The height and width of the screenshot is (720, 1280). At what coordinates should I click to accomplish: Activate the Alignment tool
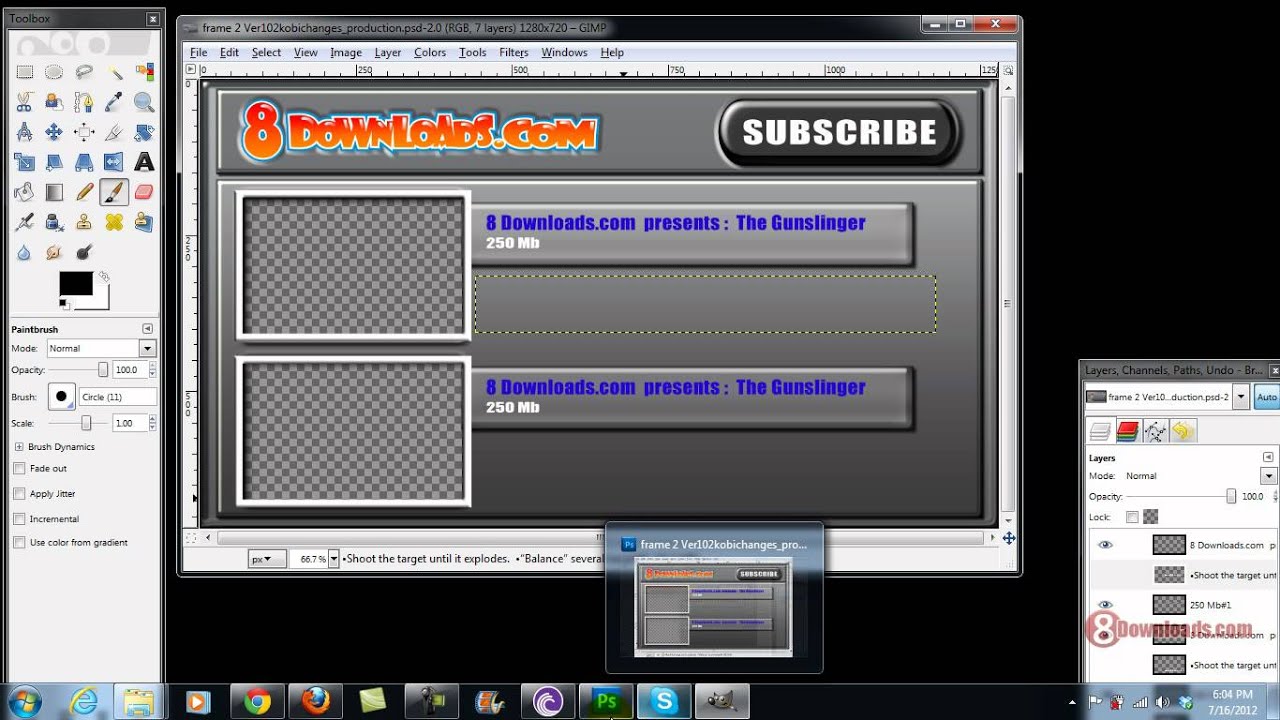click(x=84, y=132)
